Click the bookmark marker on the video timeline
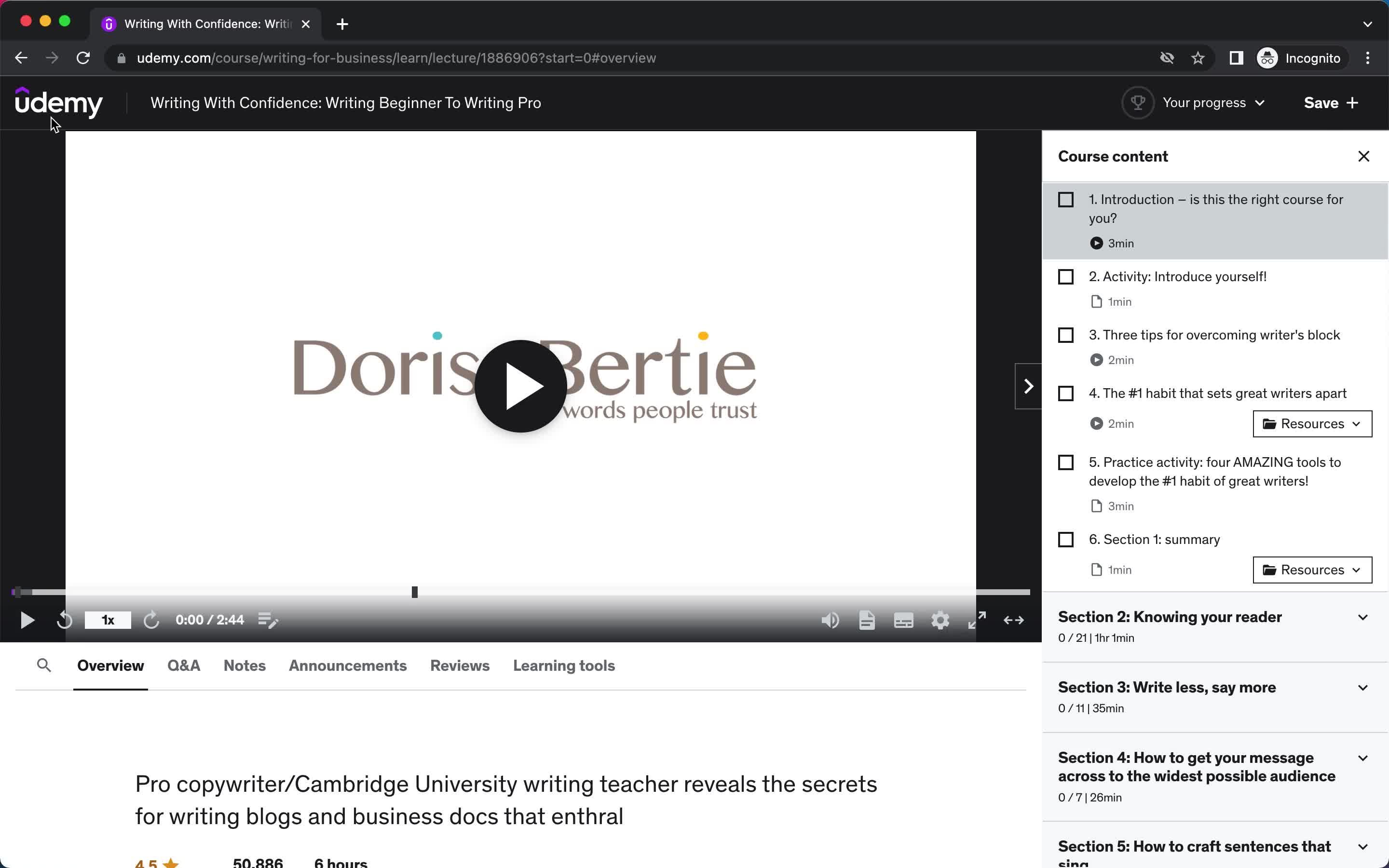 414,592
